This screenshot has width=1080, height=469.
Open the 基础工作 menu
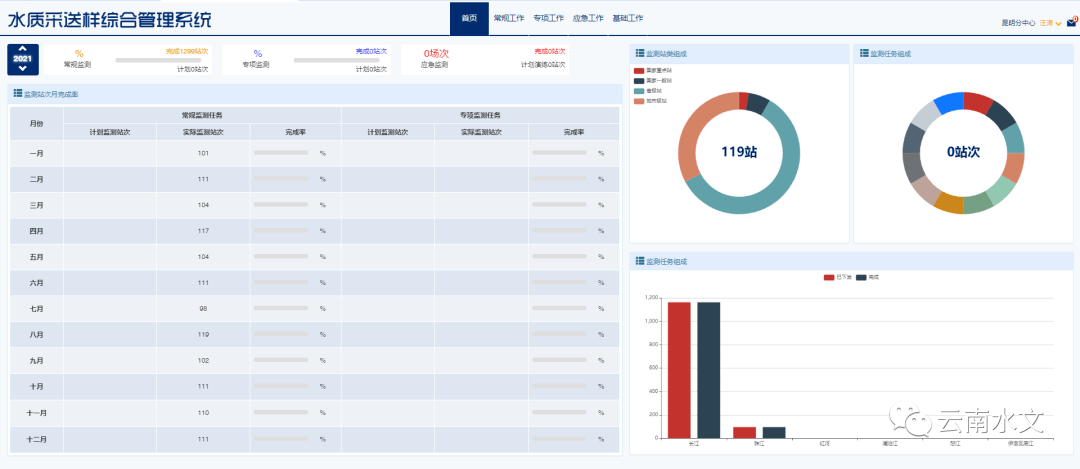tap(627, 18)
